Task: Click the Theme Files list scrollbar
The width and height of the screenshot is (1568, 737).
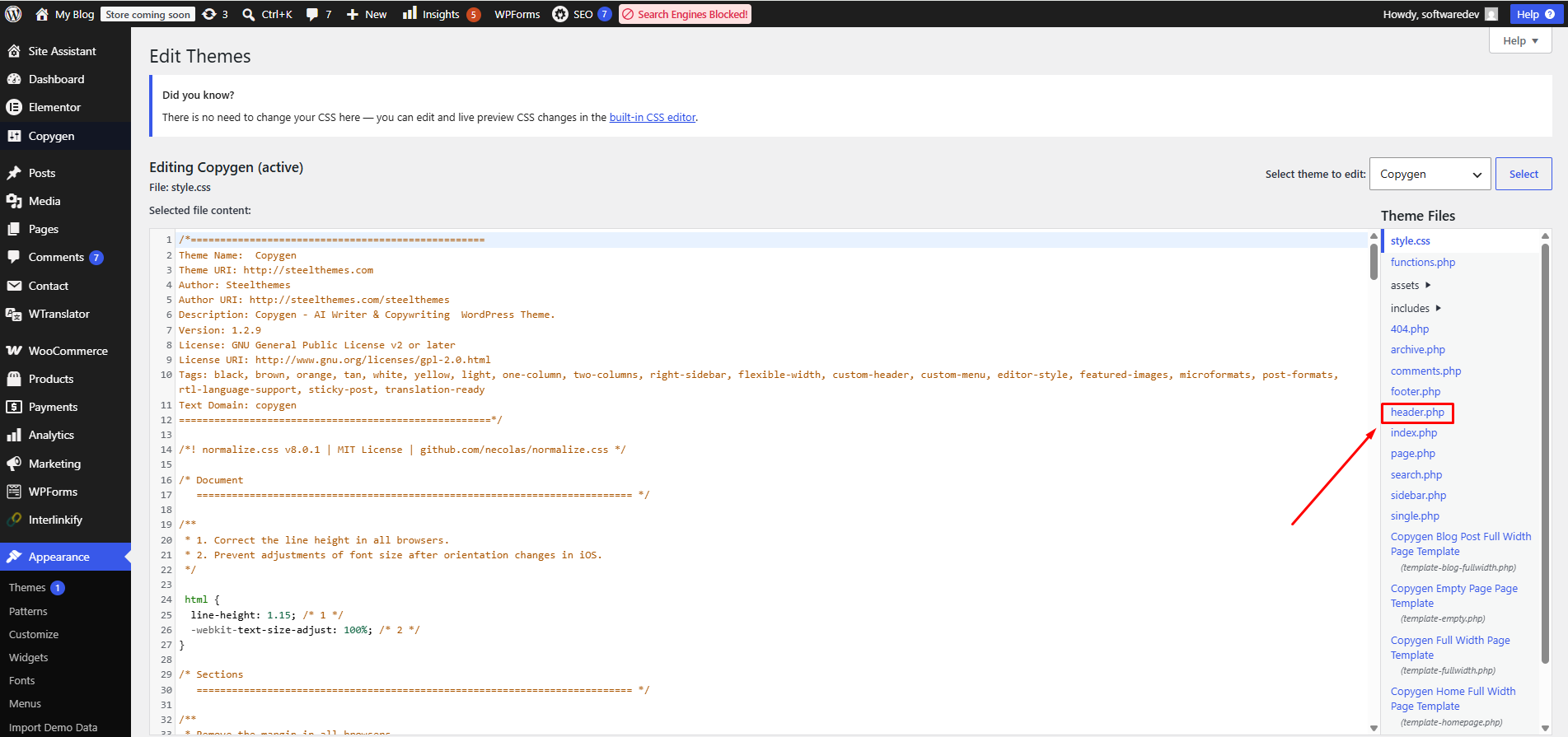Action: point(1545,453)
